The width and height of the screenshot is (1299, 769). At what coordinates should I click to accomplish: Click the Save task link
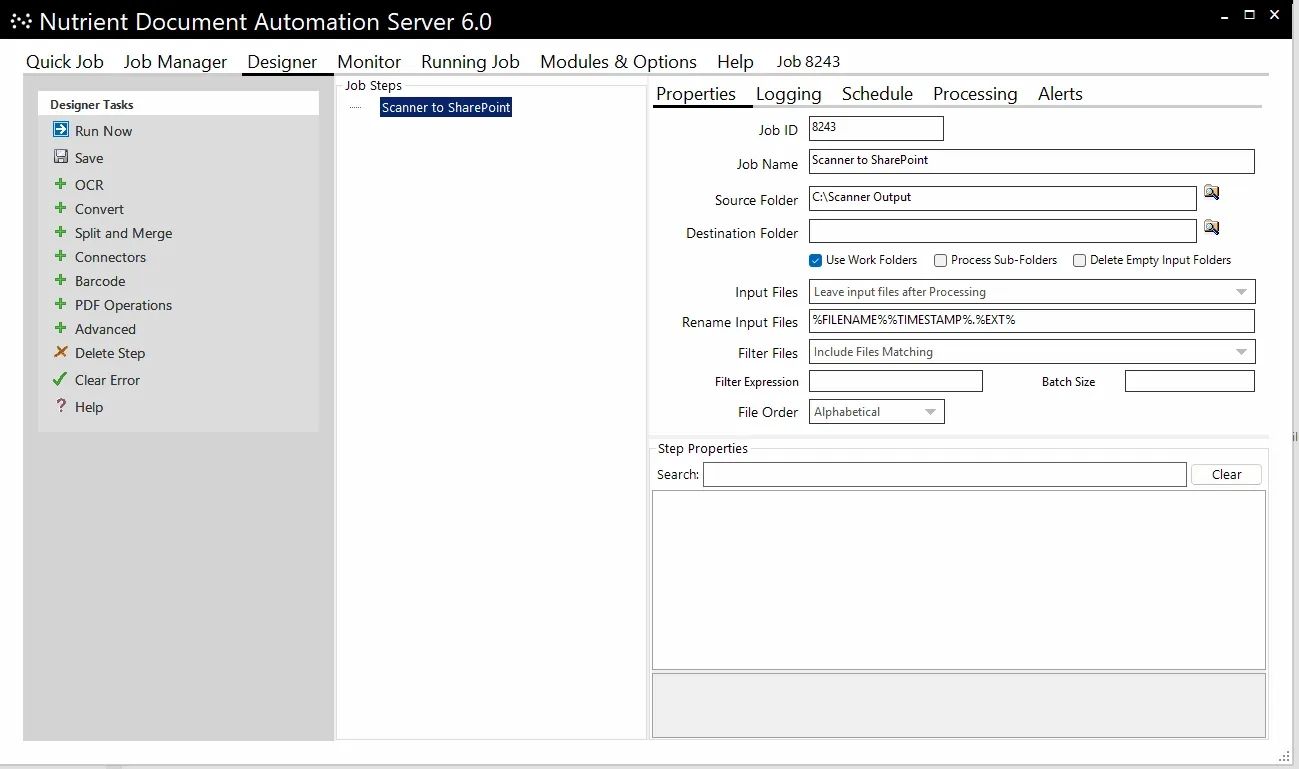pos(89,158)
